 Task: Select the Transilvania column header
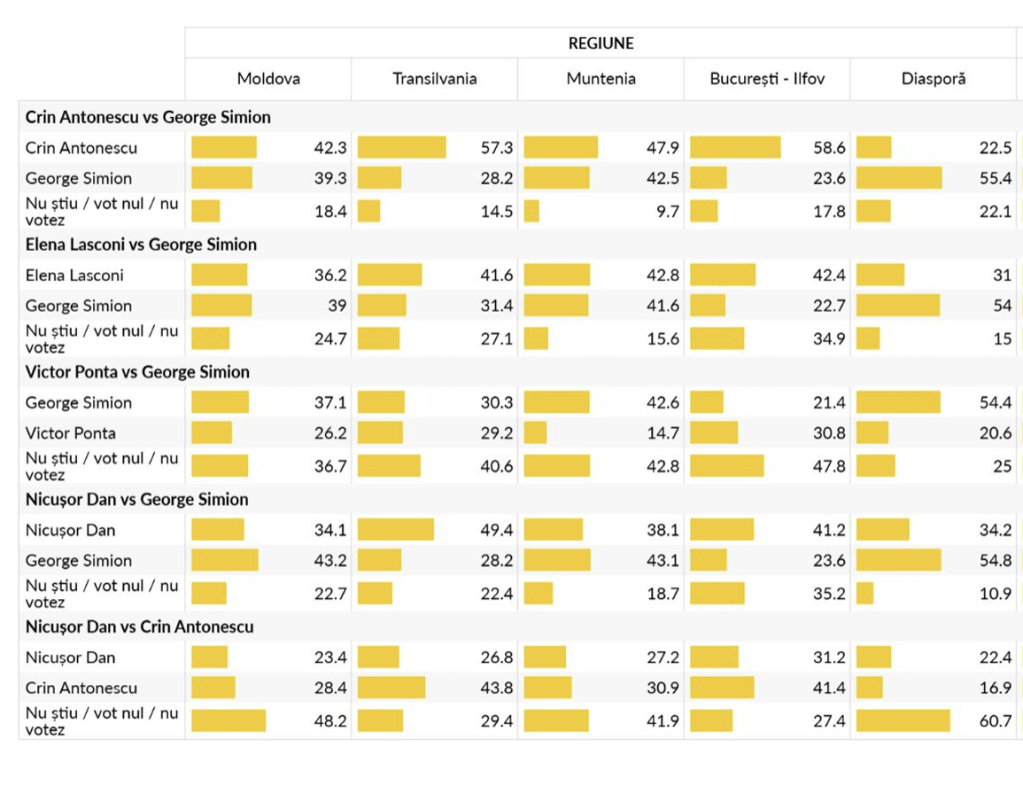(x=434, y=79)
